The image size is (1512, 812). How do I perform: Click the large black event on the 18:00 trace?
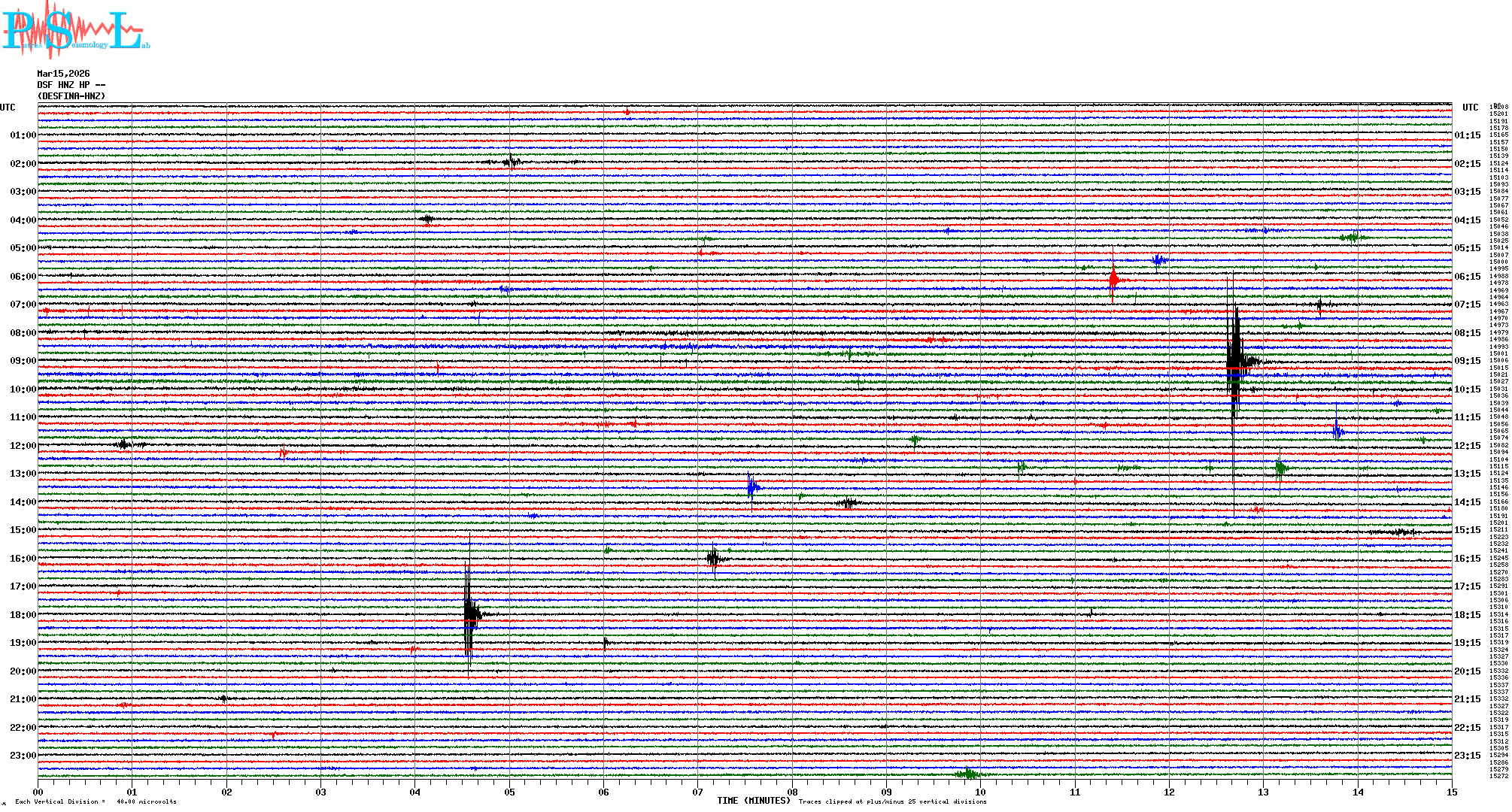[x=469, y=614]
